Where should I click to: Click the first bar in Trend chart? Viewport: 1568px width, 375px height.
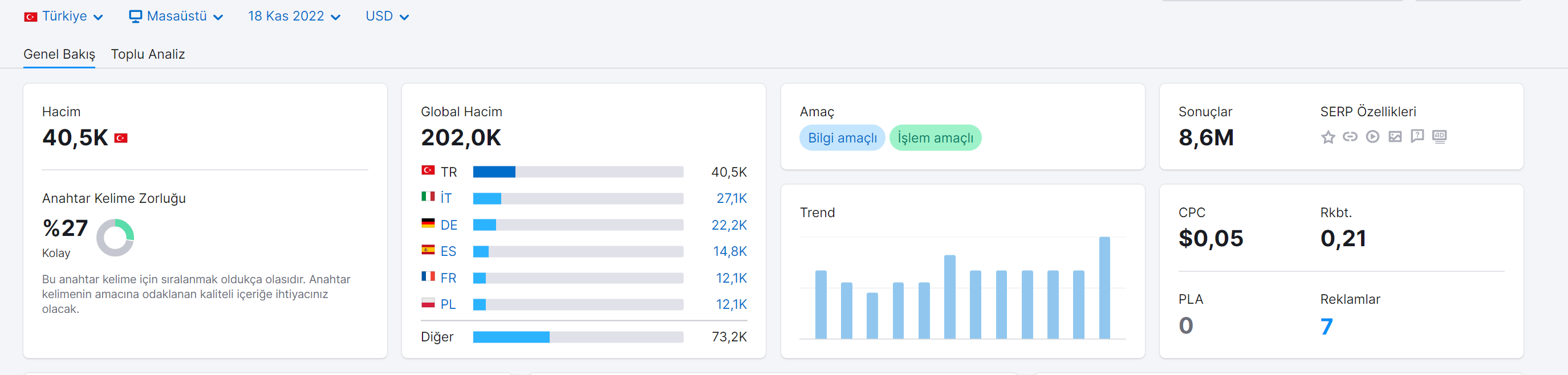click(820, 304)
